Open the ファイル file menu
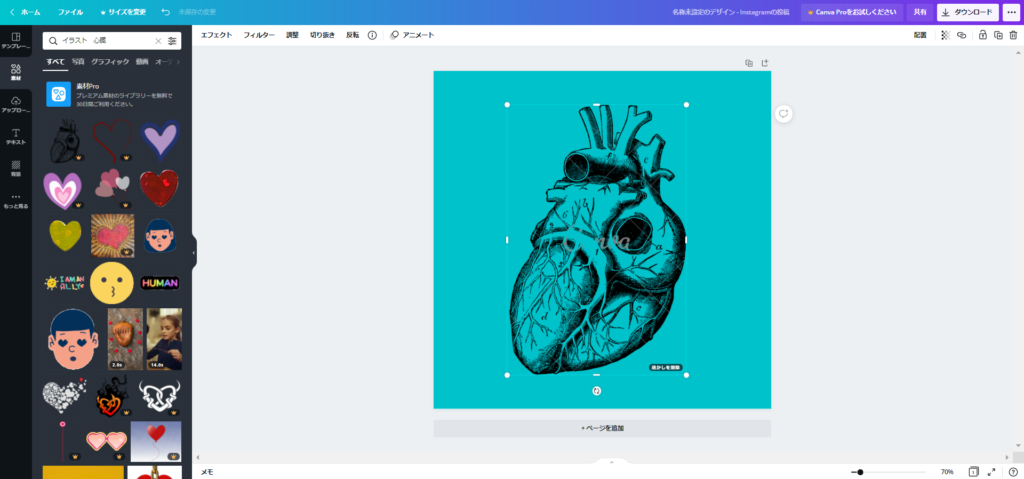The height and width of the screenshot is (479, 1024). click(71, 12)
